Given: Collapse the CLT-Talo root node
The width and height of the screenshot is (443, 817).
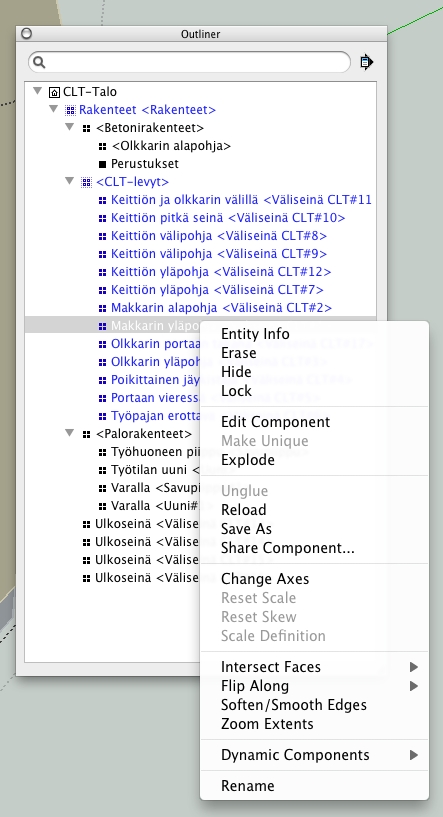Looking at the screenshot, I should tap(37, 91).
